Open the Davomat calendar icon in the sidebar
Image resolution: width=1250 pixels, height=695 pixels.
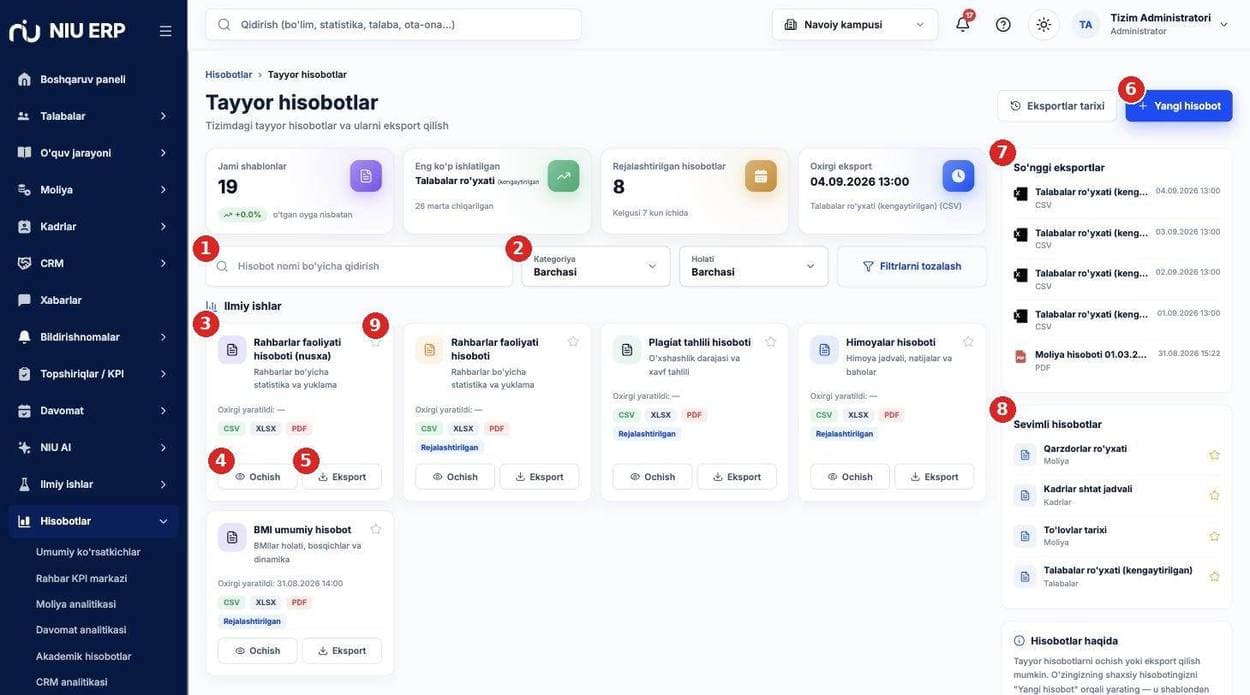(24, 410)
